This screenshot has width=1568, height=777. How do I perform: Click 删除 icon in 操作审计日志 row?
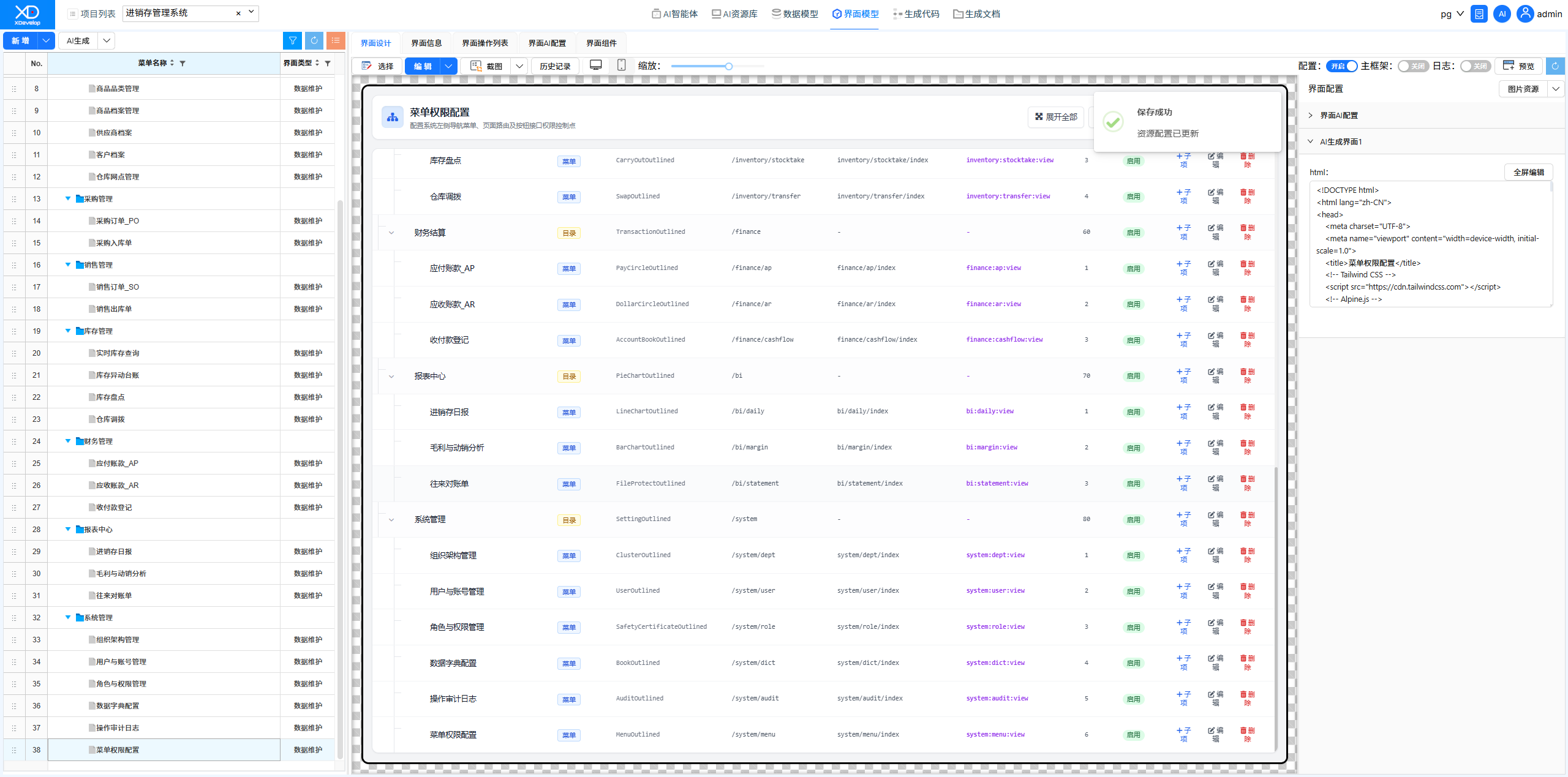[x=1248, y=699]
